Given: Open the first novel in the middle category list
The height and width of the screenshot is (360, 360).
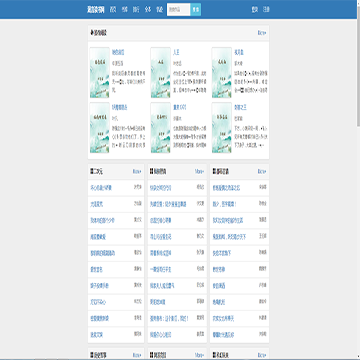Looking at the screenshot, I should click(x=160, y=188).
